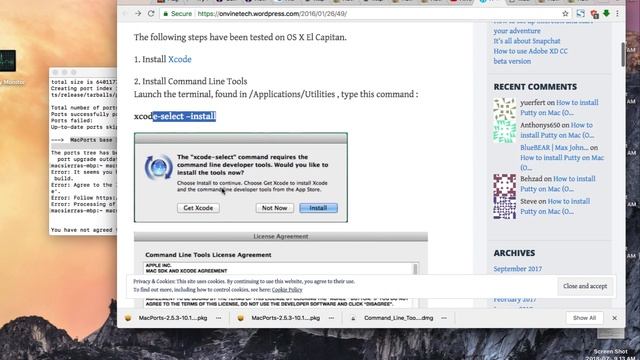Open Behzad's How to install Putty comment link
Screen dimensions: 640x360
point(558,184)
